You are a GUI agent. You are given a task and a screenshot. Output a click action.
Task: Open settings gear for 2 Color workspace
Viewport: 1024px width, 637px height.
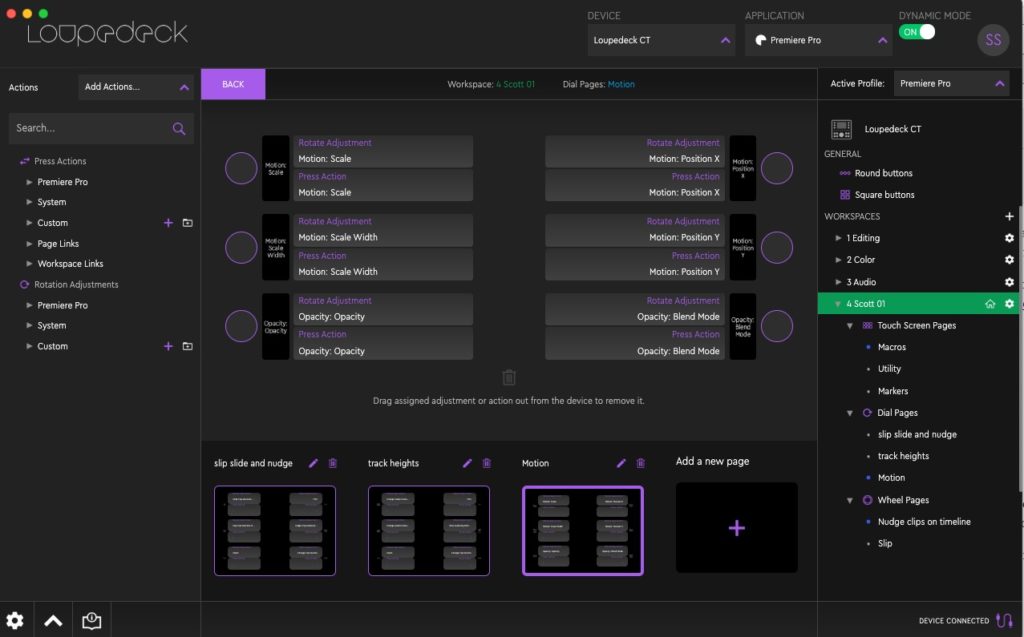pos(1009,260)
